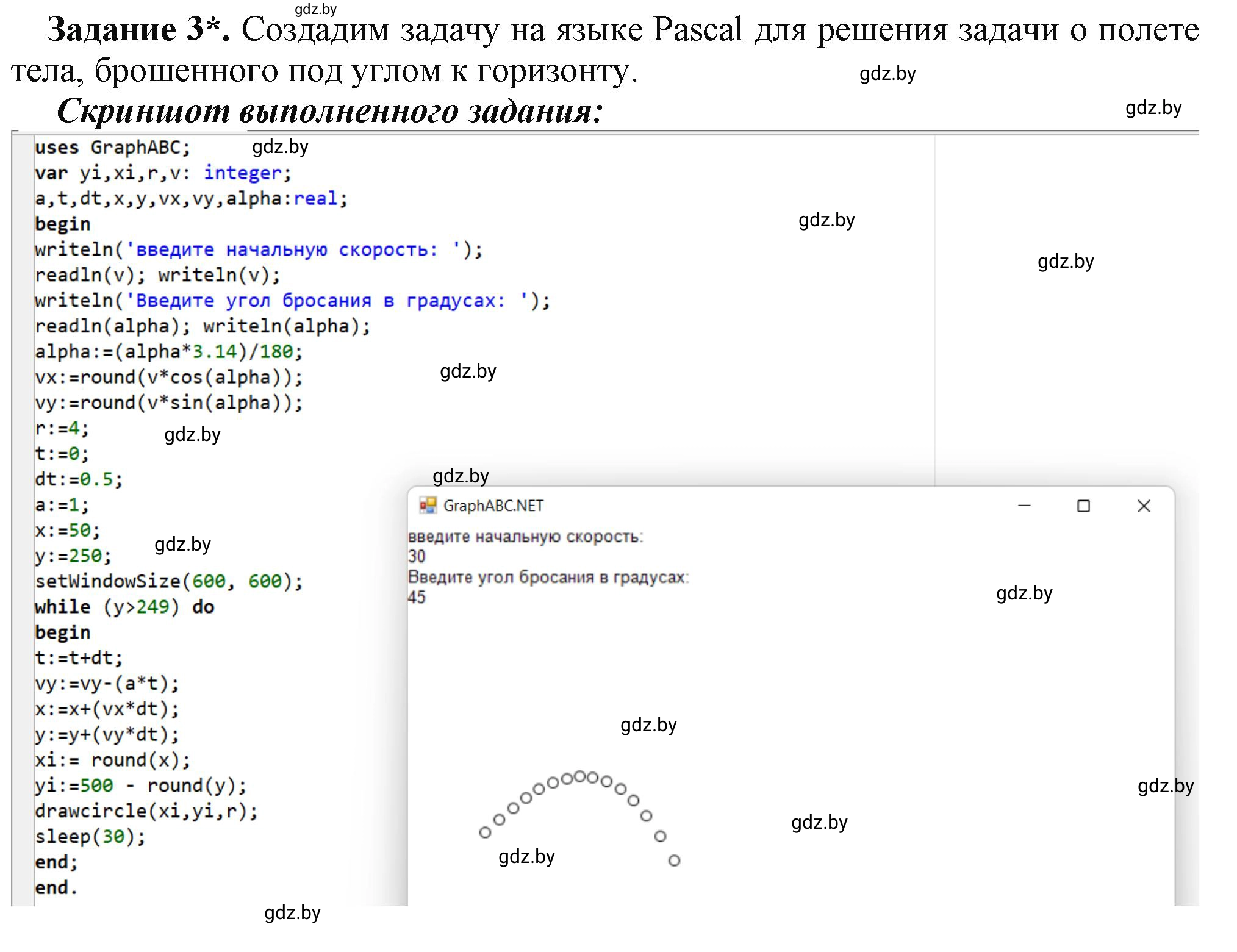The width and height of the screenshot is (1237, 952).
Task: Click the 'Задание 3*.' heading text
Action: point(139,29)
